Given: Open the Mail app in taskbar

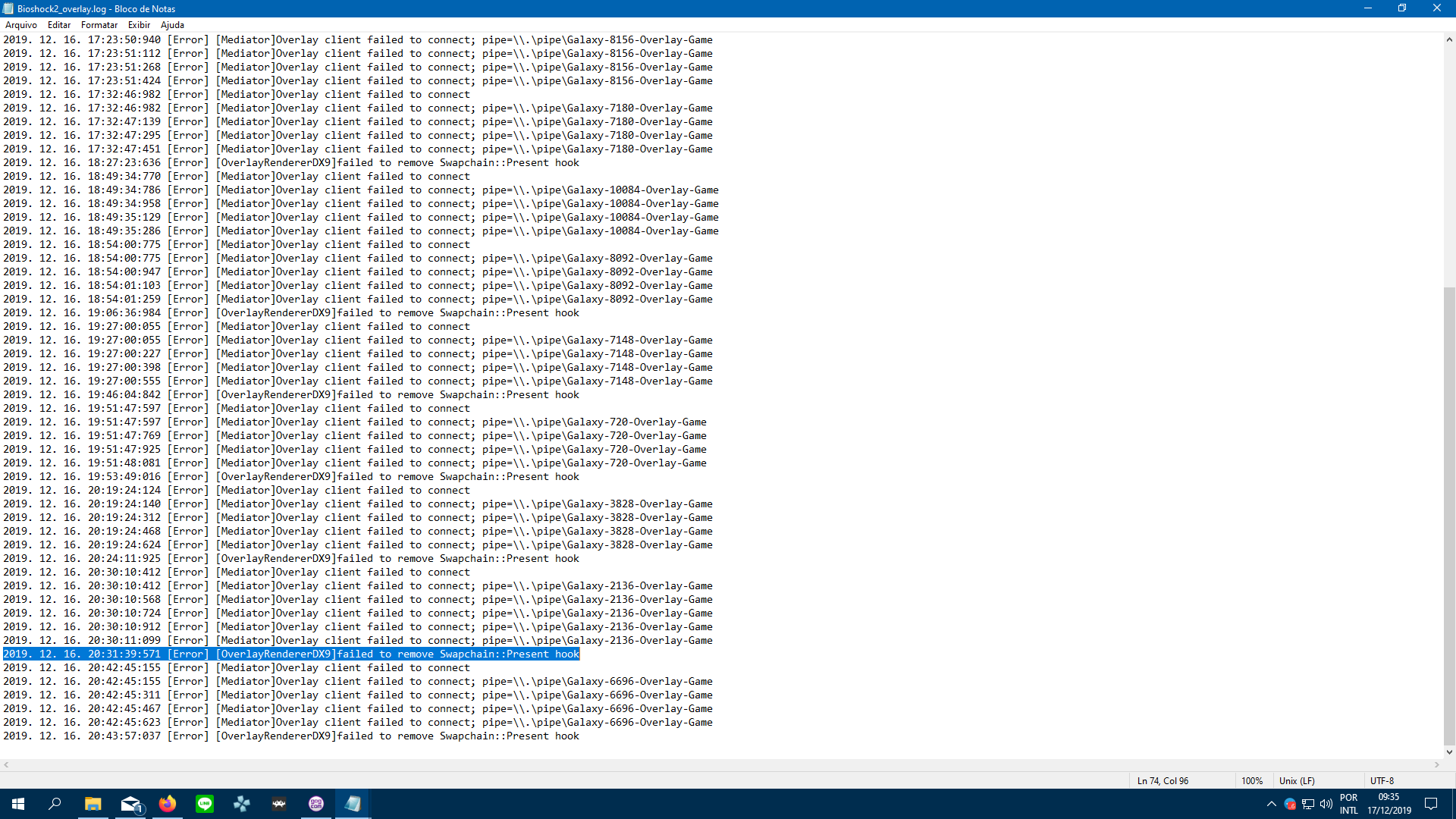Looking at the screenshot, I should (130, 804).
